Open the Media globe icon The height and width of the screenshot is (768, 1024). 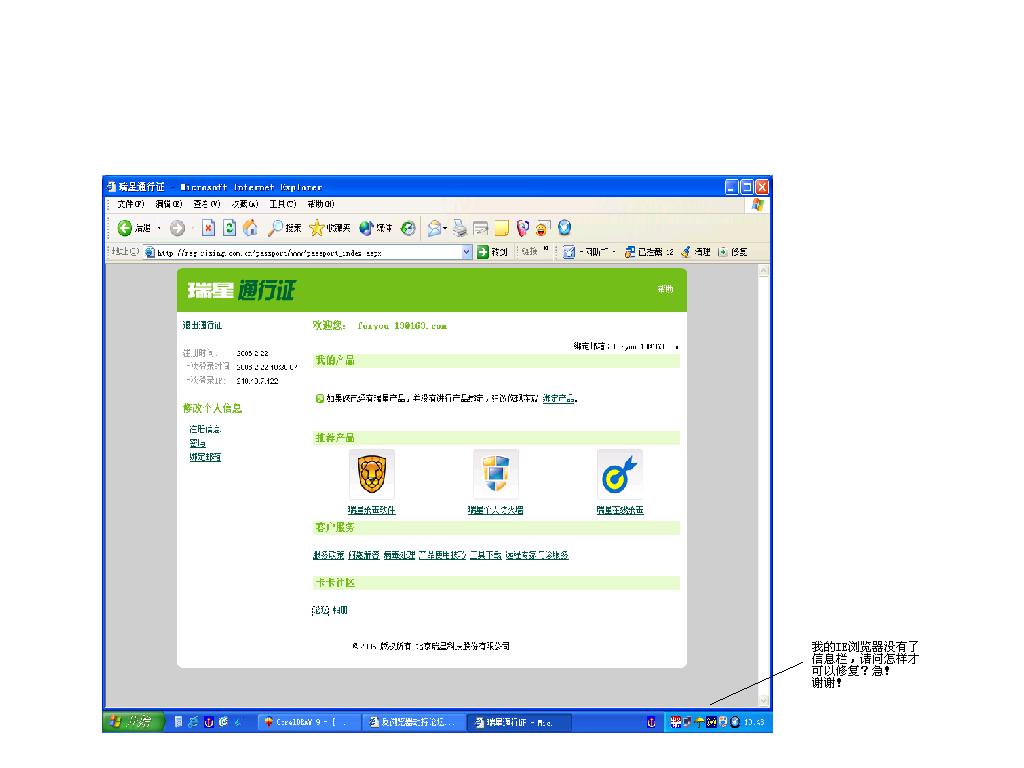pyautogui.click(x=366, y=228)
